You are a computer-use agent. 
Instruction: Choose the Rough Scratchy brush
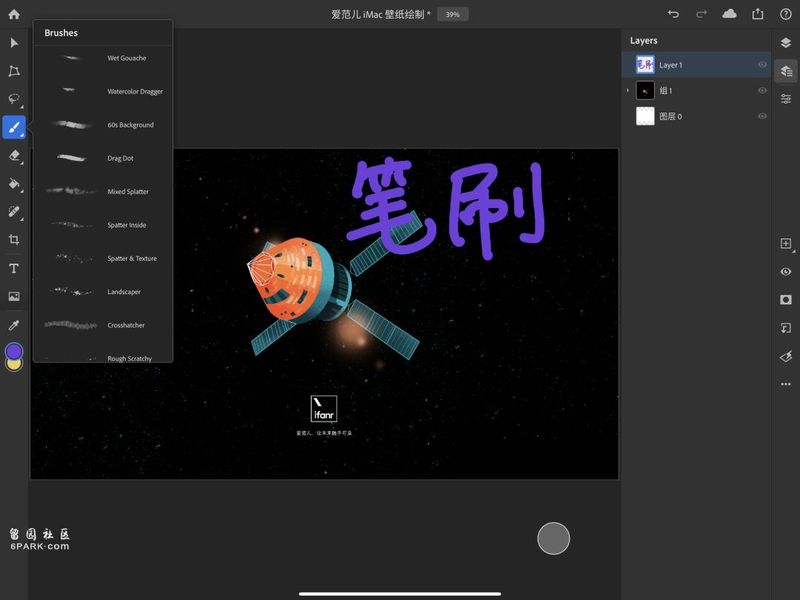coord(103,357)
